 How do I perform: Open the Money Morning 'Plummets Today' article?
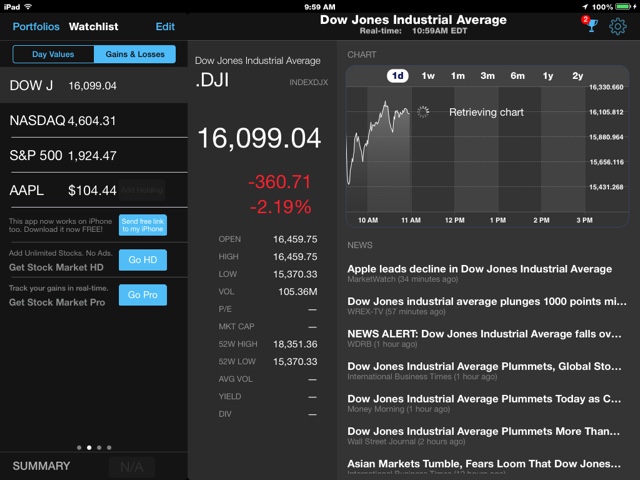486,403
